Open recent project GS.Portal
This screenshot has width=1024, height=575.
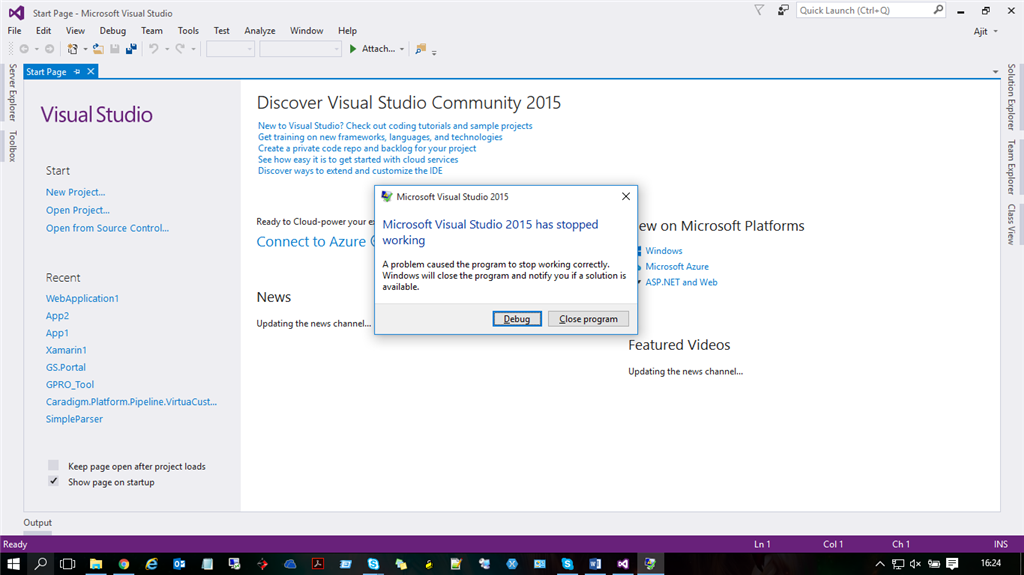pos(65,367)
